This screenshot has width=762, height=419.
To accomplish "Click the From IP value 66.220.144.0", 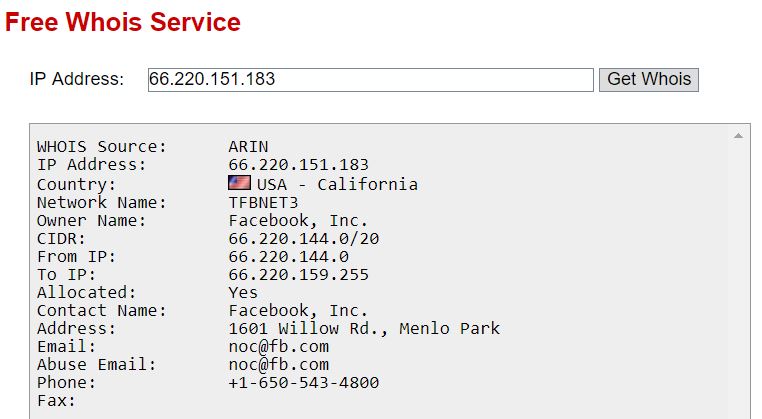I will coord(289,257).
